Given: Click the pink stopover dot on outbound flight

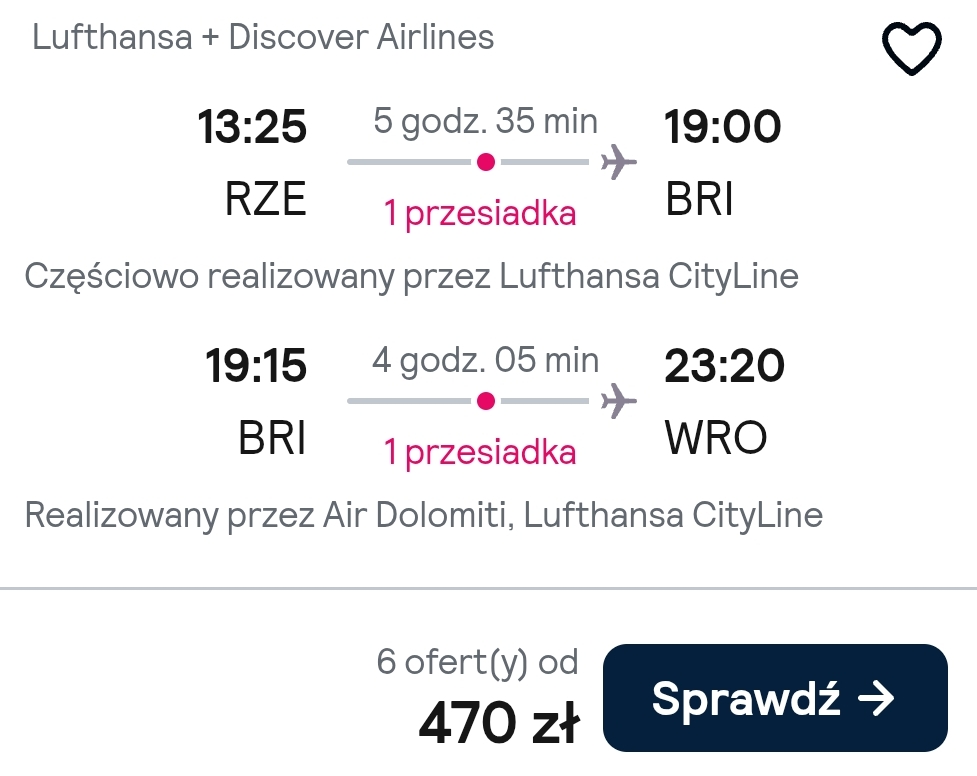Looking at the screenshot, I should [x=486, y=162].
